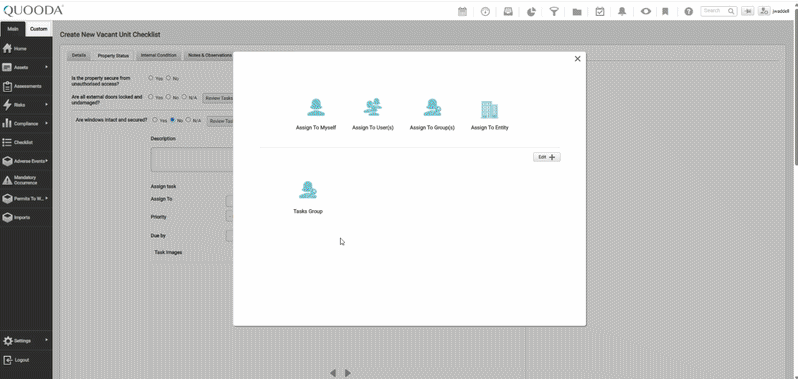Click Review Tasks for external doors
The height and width of the screenshot is (379, 798).
point(218,98)
